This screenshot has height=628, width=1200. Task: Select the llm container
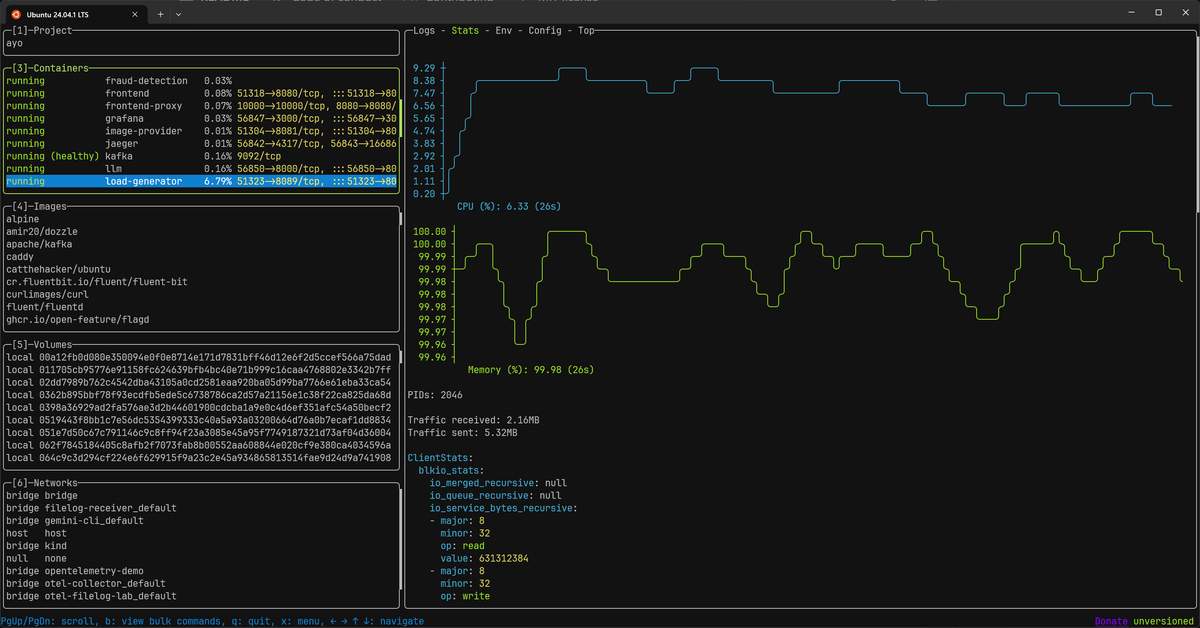point(200,169)
